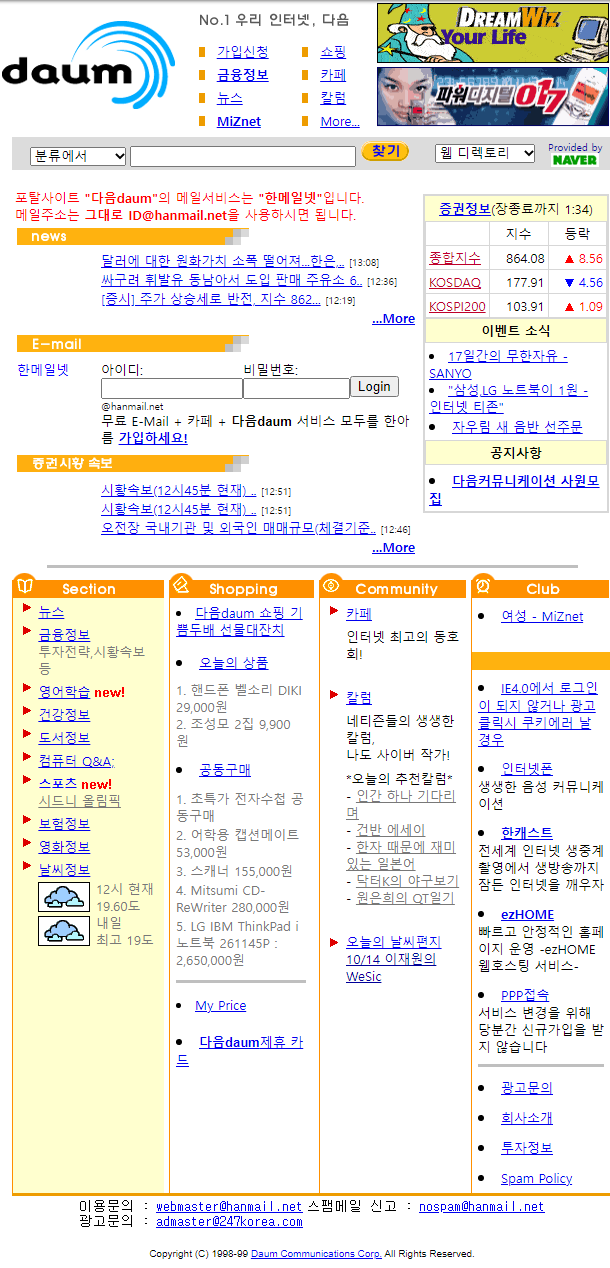Open 도서정보 in the Section list
Screen dimensions: 610x1268
tap(64, 738)
